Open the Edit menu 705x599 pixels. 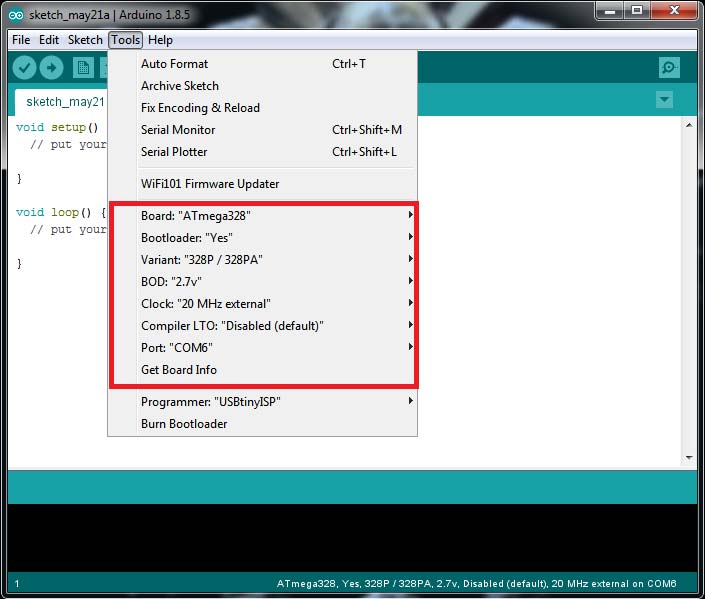point(49,40)
